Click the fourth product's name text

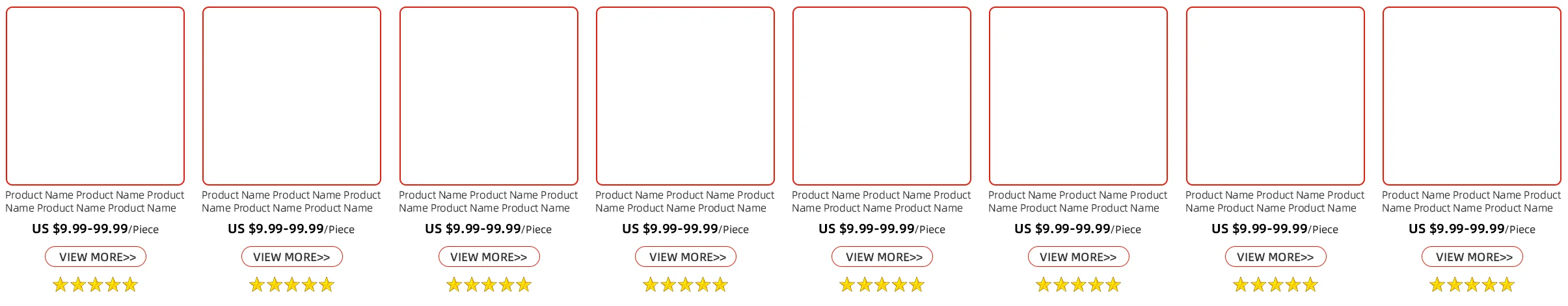684,201
